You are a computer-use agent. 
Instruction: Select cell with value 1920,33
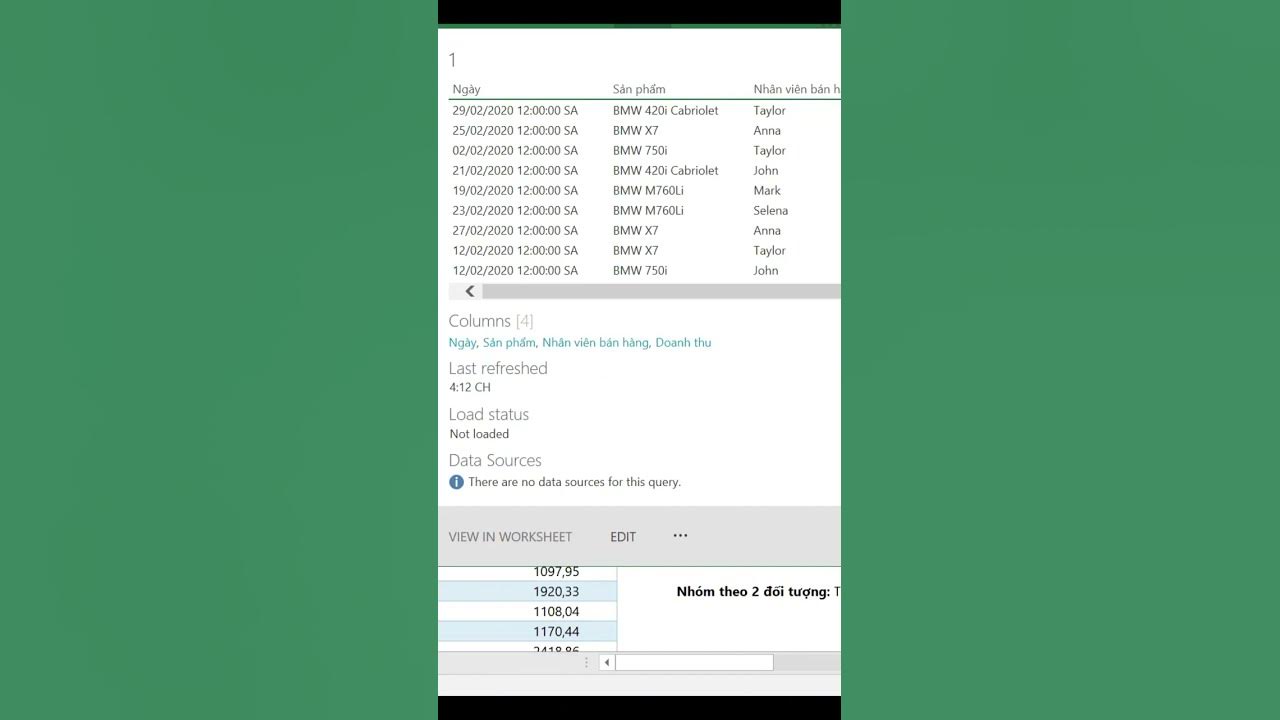coord(528,592)
